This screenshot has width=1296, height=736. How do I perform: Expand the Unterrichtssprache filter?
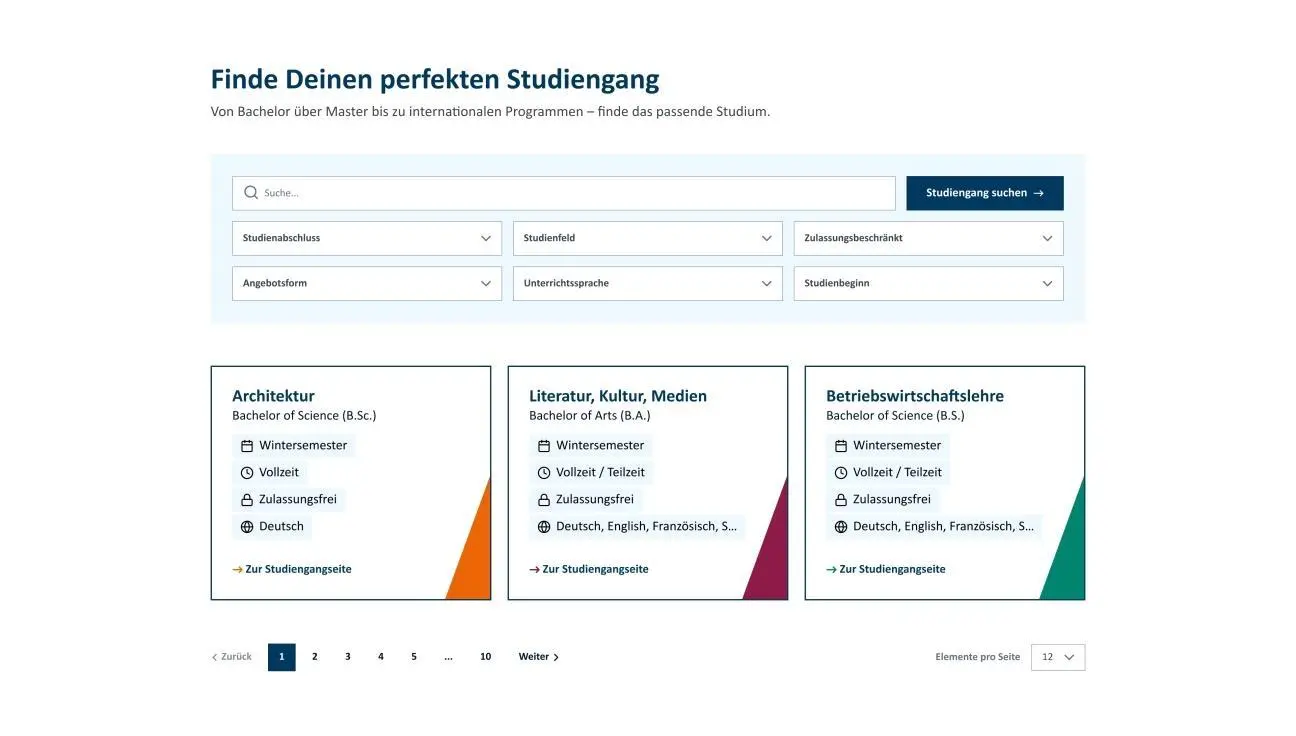[648, 283]
